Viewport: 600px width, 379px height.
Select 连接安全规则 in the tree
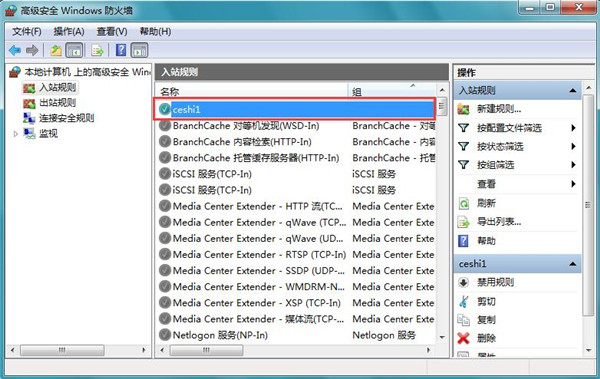[66, 118]
